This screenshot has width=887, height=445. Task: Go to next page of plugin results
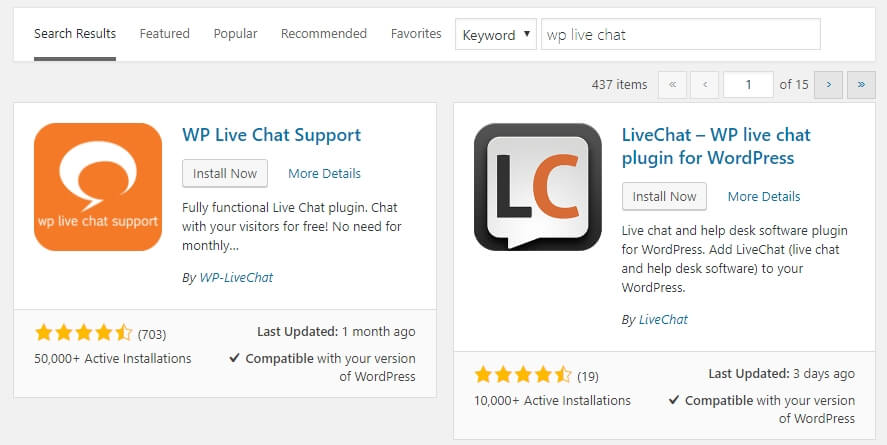click(x=829, y=85)
